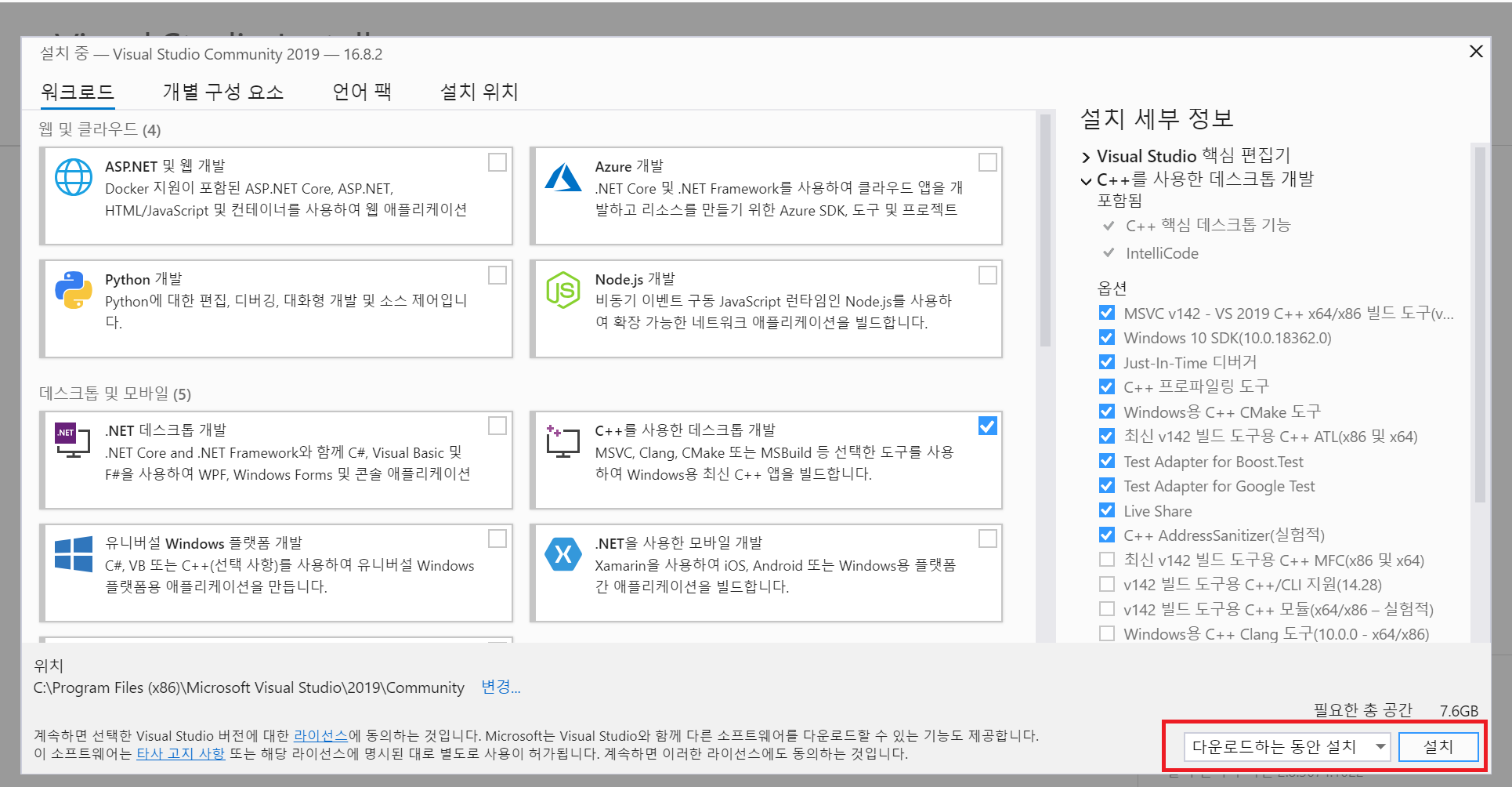The width and height of the screenshot is (1512, 787).
Task: Click the Universal Windows Platform logo icon
Action: (x=74, y=554)
